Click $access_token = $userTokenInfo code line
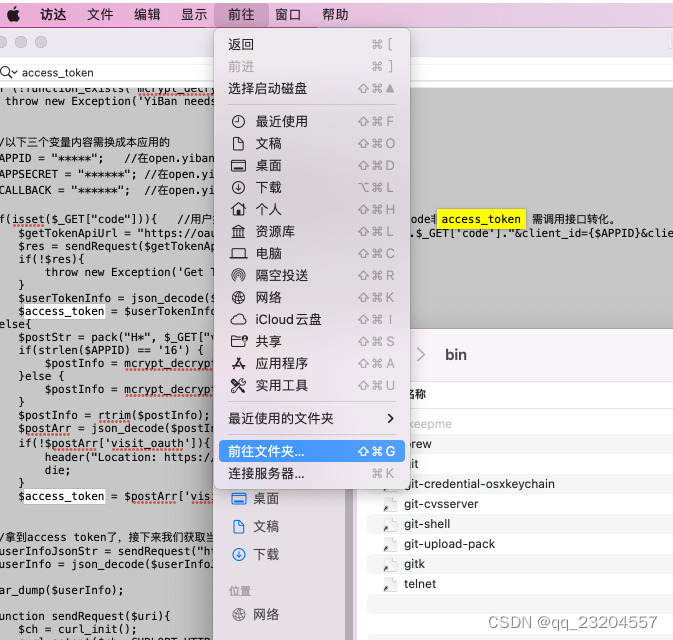Image resolution: width=673 pixels, height=640 pixels. tap(115, 311)
